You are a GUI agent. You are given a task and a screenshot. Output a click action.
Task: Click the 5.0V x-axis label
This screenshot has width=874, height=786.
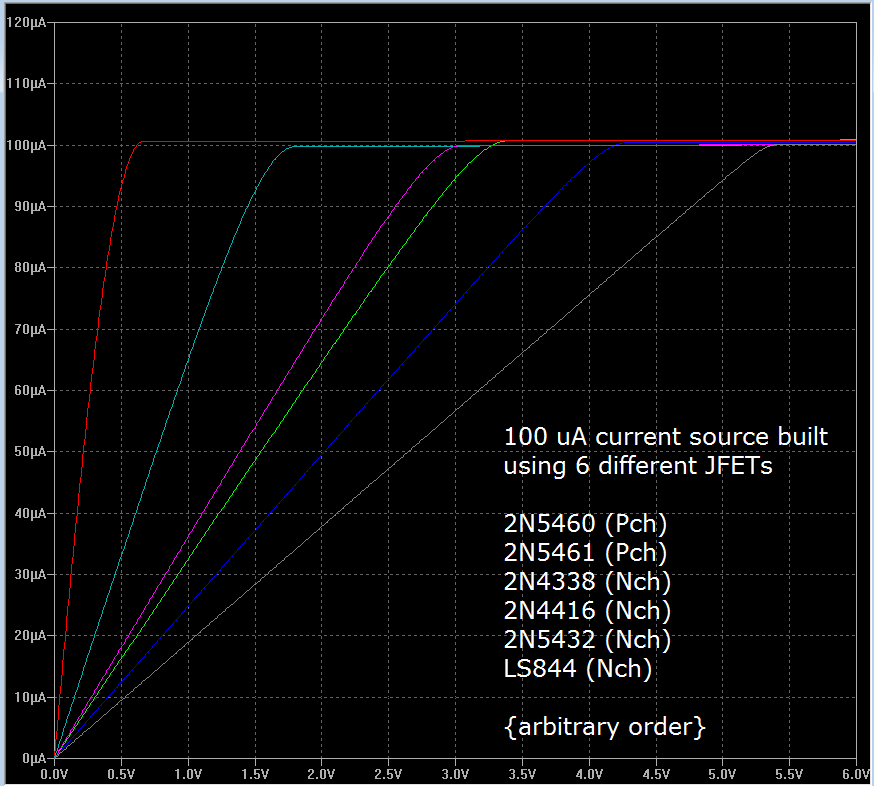coord(722,774)
